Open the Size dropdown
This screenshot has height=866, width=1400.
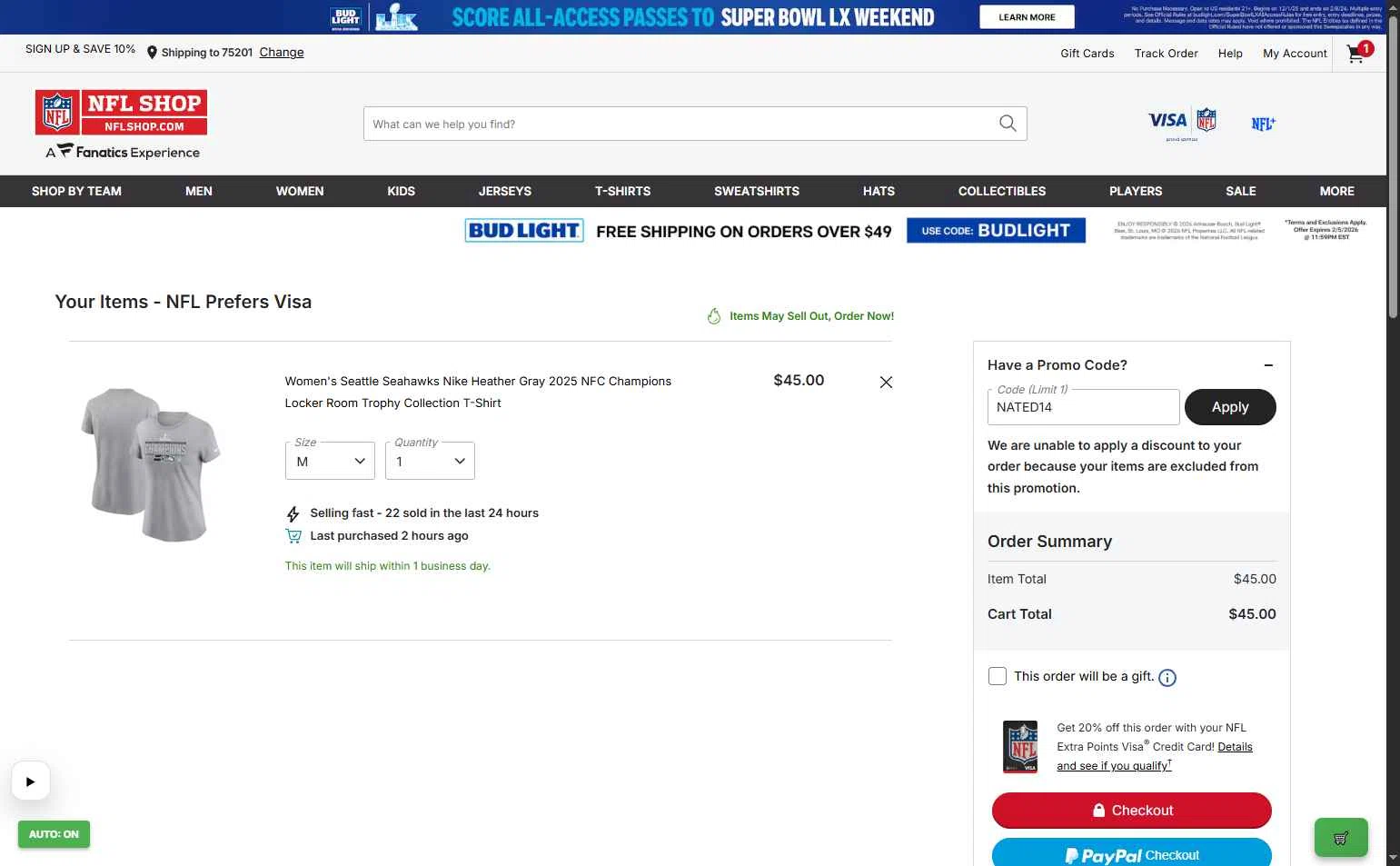(x=330, y=462)
